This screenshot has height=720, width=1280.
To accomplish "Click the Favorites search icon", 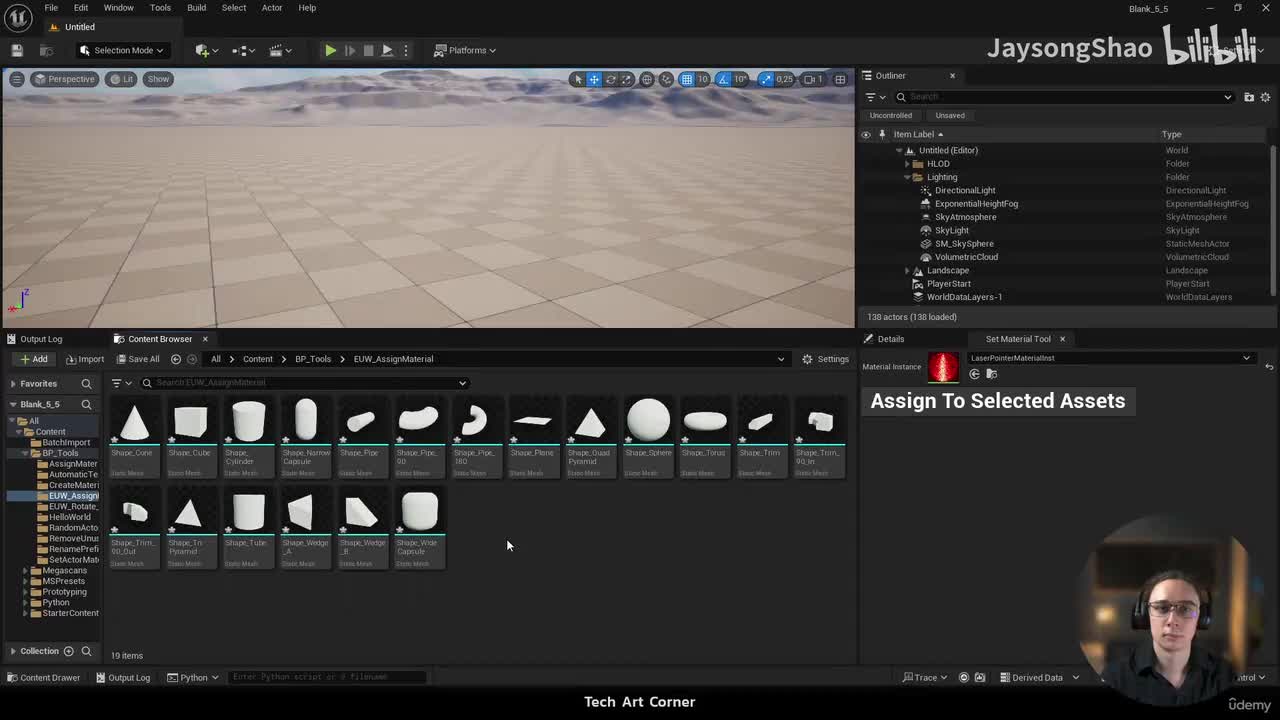I will (x=86, y=384).
